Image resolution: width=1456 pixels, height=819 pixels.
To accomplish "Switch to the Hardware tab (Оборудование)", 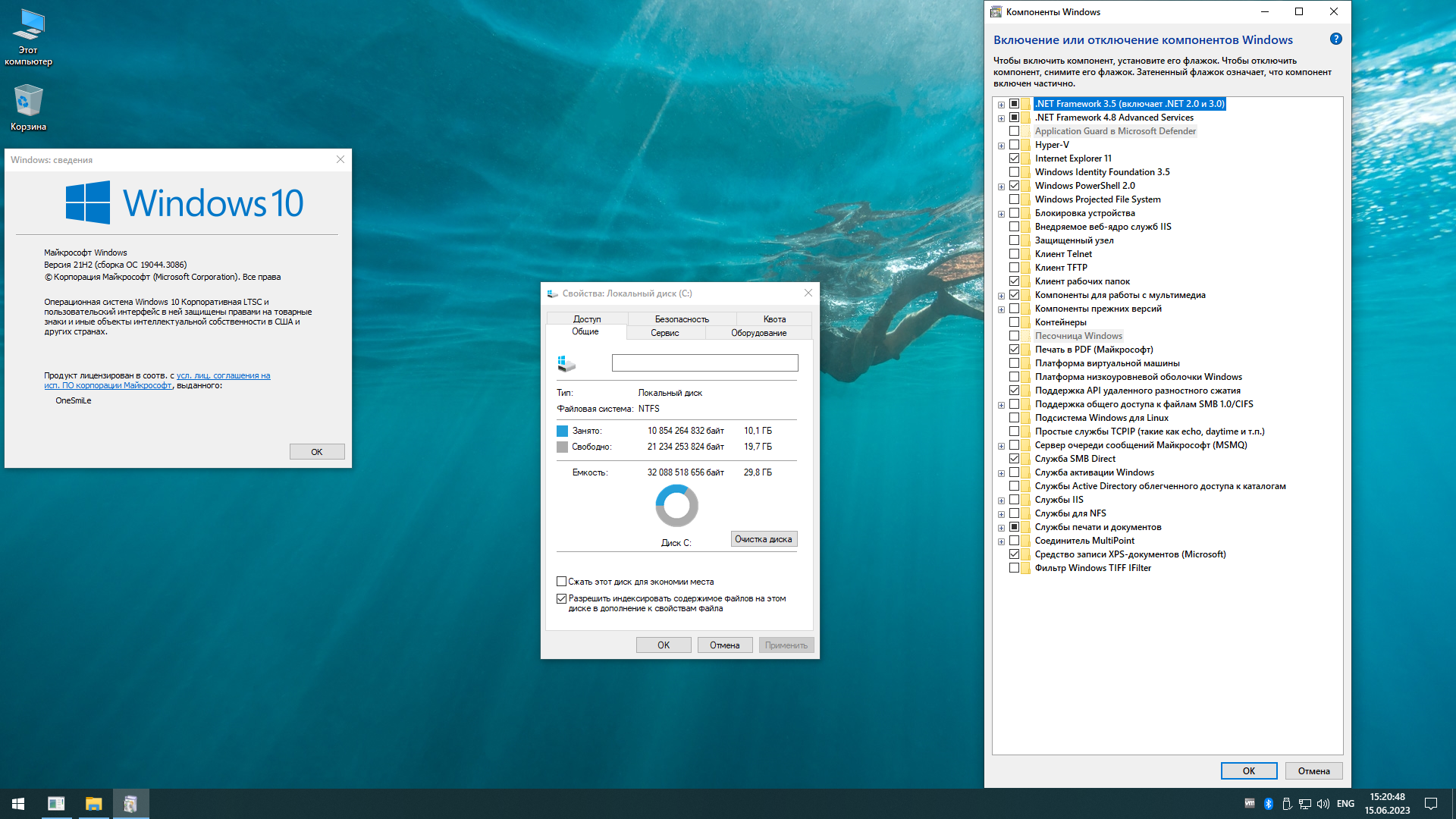I will point(758,333).
